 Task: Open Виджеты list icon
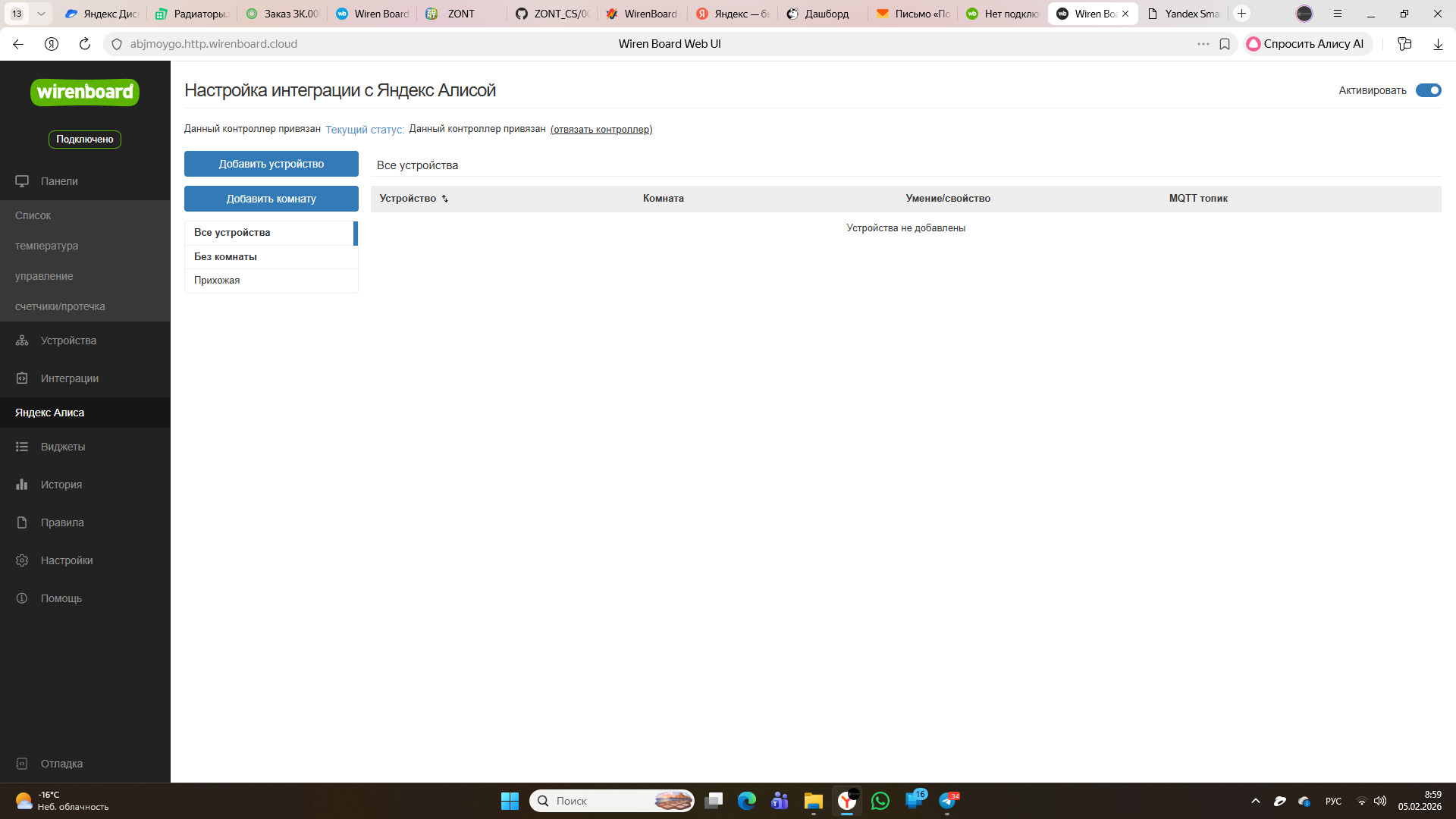(x=22, y=447)
